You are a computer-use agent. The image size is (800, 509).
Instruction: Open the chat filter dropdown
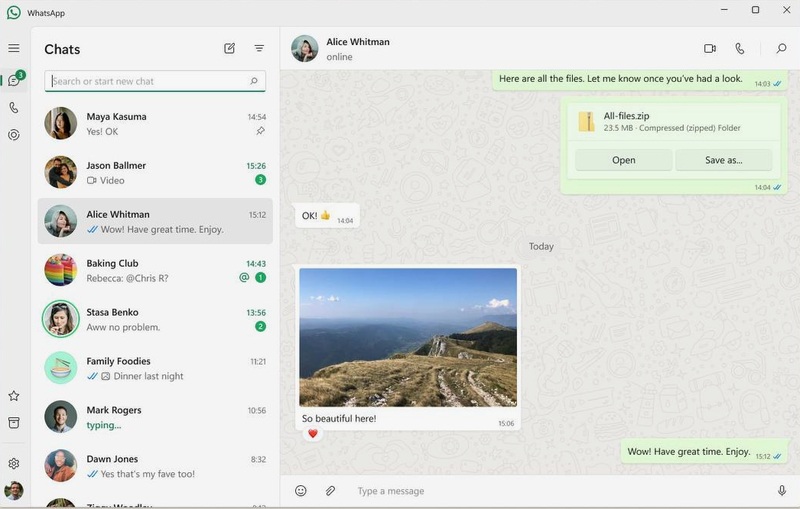[259, 49]
